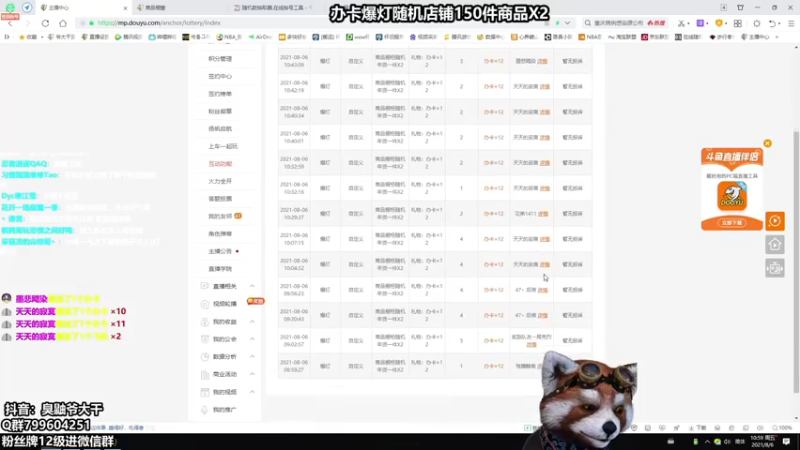This screenshot has width=800, height=450.
Task: Click the 我的收益 section icon
Action: [x=205, y=322]
